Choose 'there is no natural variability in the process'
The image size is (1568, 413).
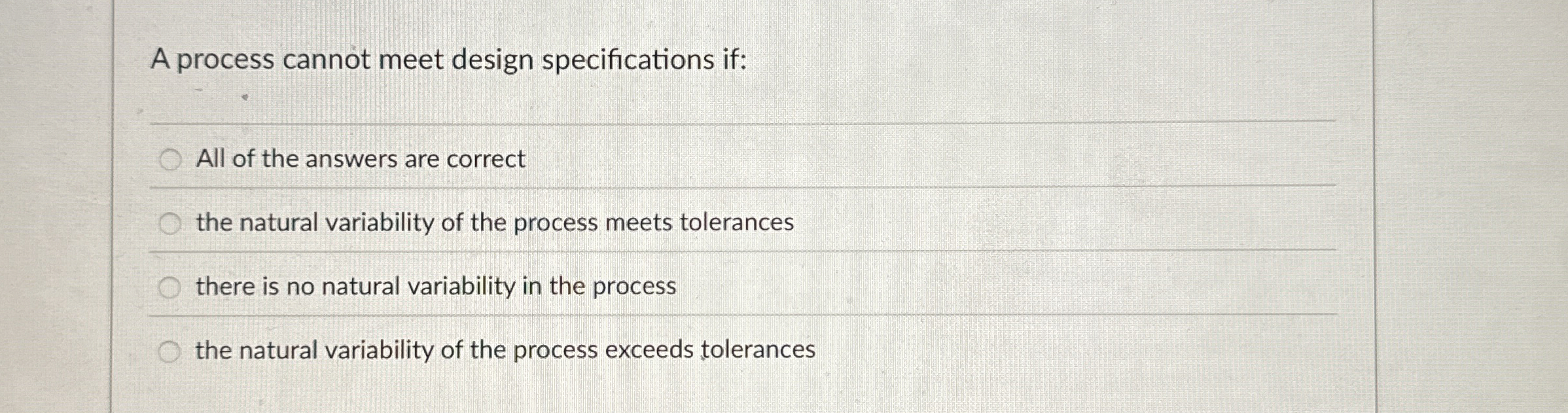pyautogui.click(x=171, y=285)
